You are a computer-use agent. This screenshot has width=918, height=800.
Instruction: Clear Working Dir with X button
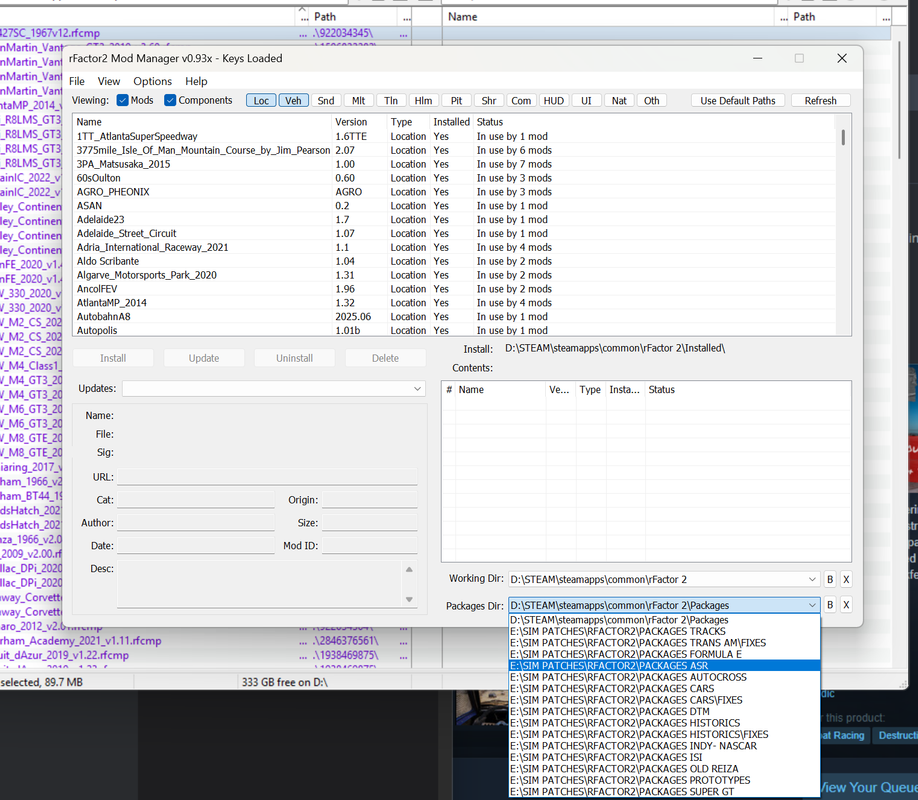[x=846, y=579]
